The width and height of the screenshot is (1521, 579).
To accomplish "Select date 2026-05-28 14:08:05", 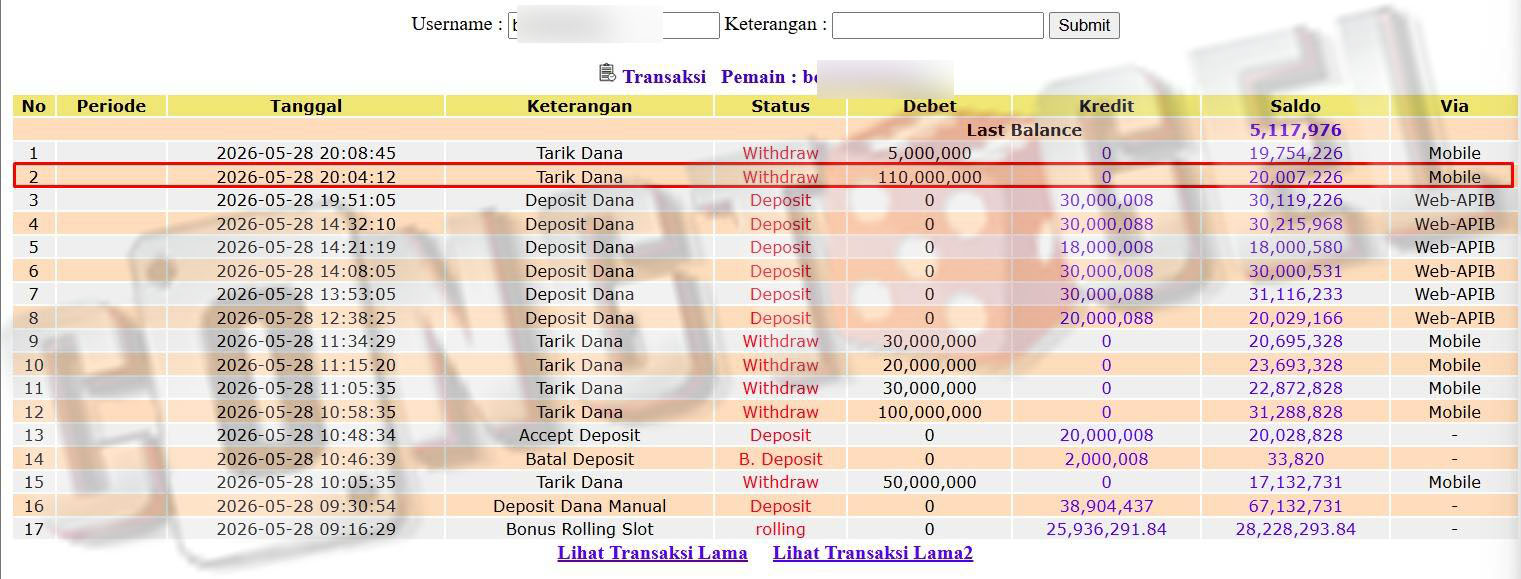I will (306, 271).
